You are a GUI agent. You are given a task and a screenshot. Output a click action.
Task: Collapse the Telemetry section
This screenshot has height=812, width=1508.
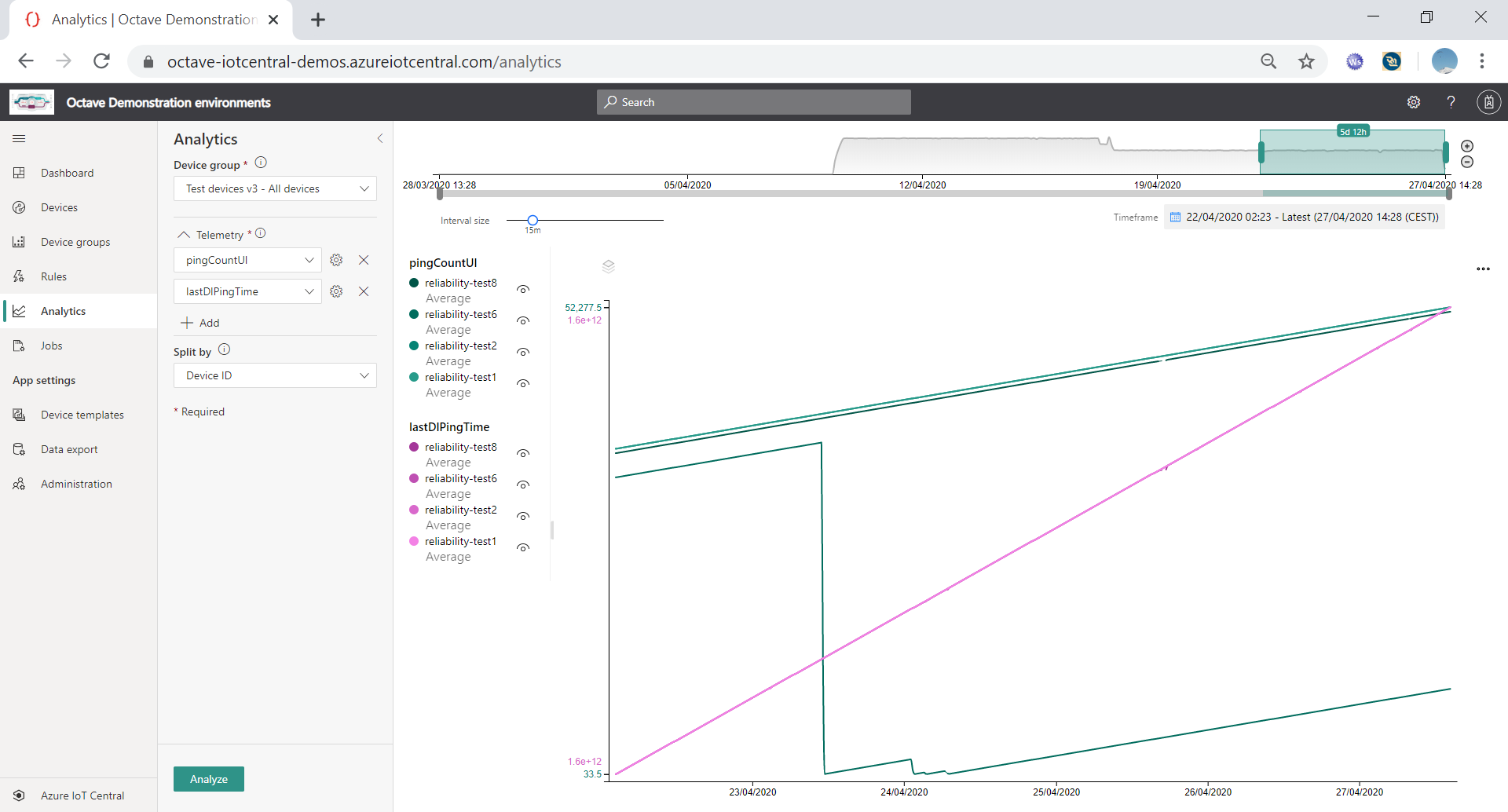[184, 235]
